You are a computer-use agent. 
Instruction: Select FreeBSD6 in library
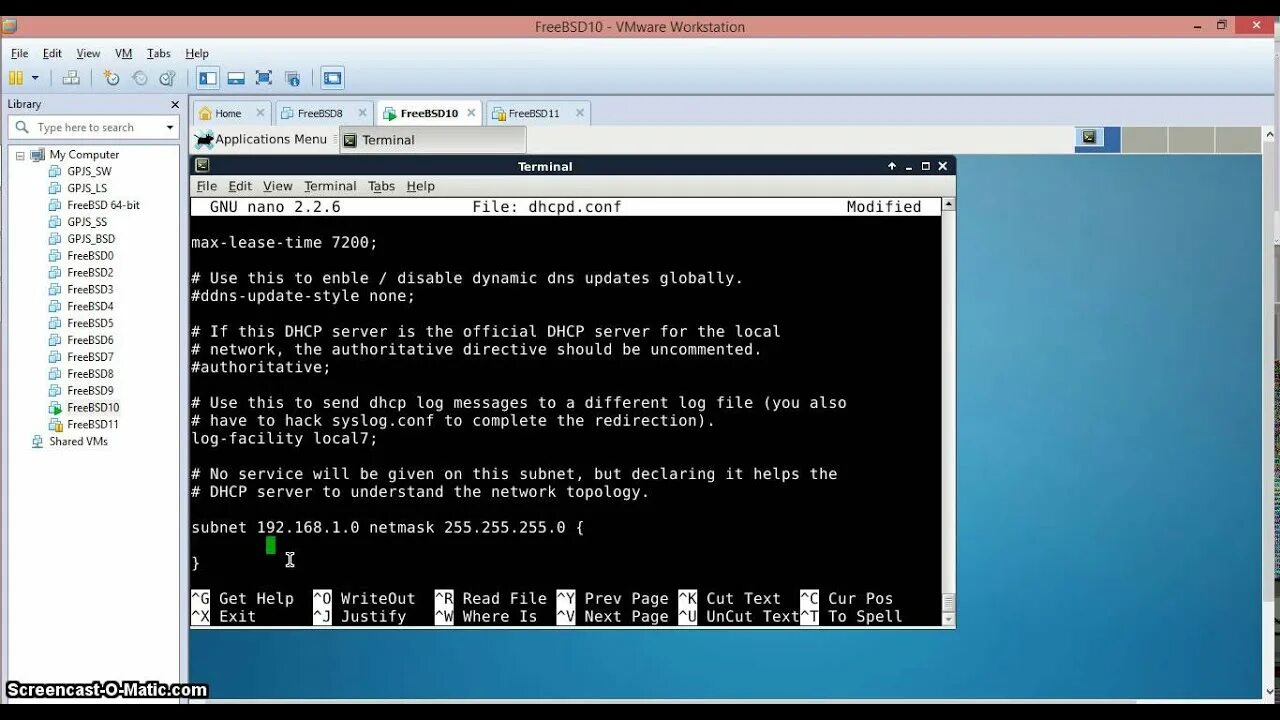[x=90, y=340]
